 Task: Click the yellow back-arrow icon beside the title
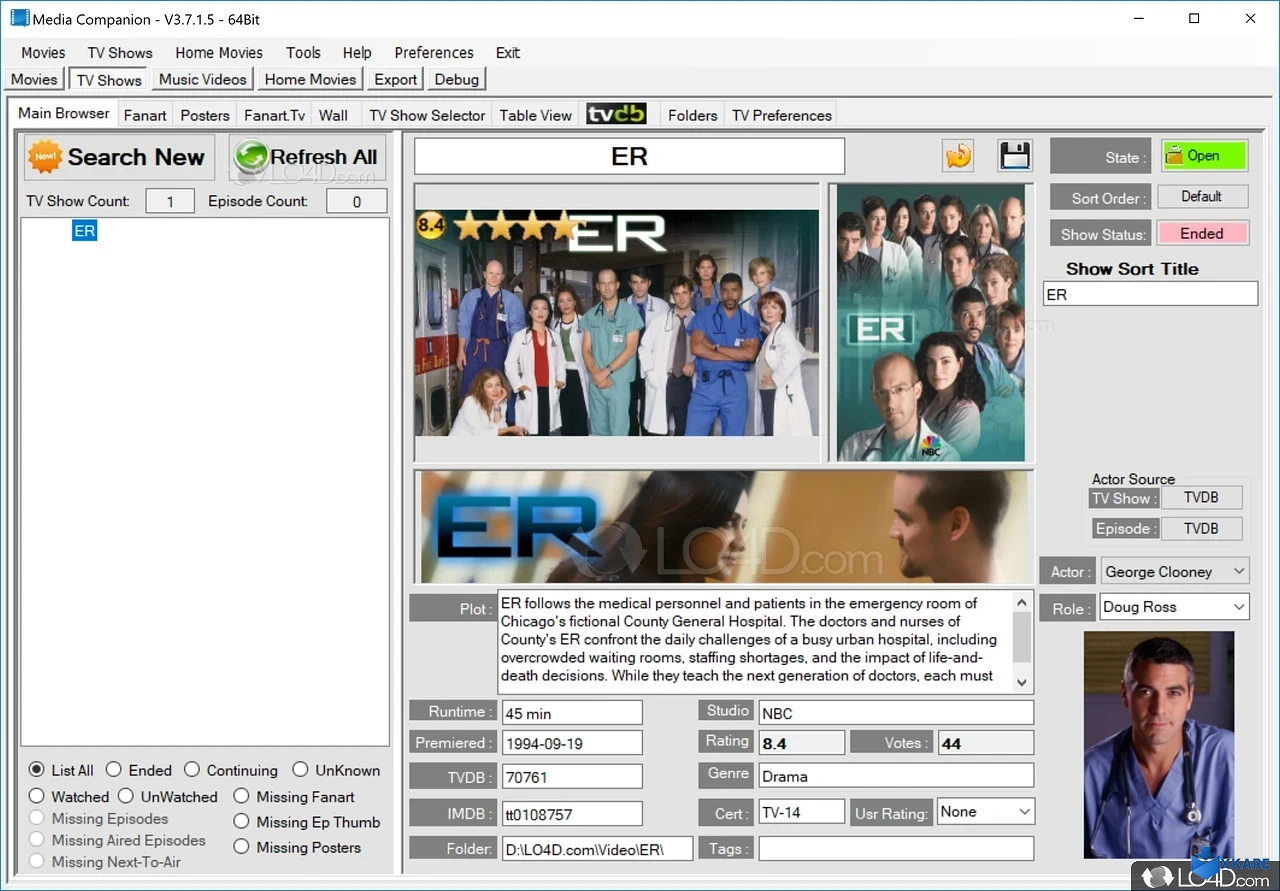pyautogui.click(x=958, y=156)
